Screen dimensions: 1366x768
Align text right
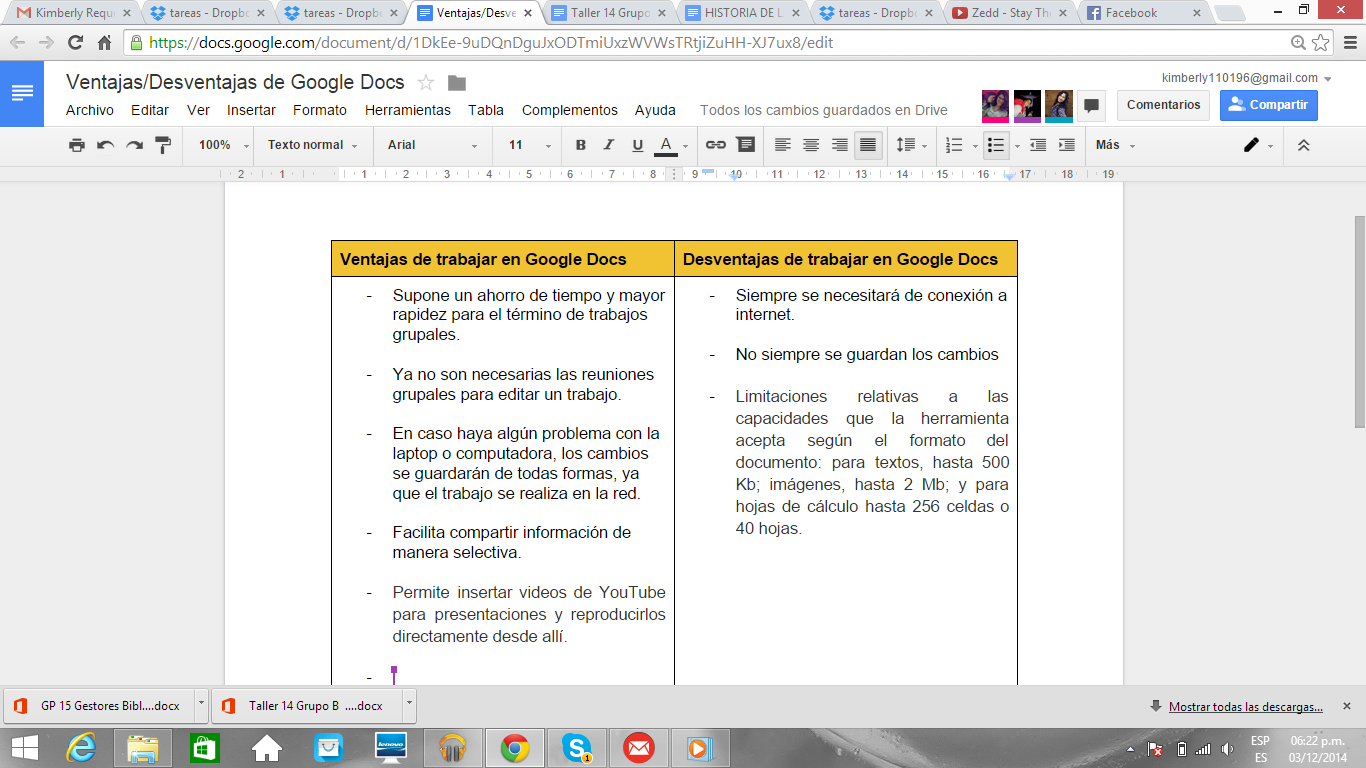[840, 145]
